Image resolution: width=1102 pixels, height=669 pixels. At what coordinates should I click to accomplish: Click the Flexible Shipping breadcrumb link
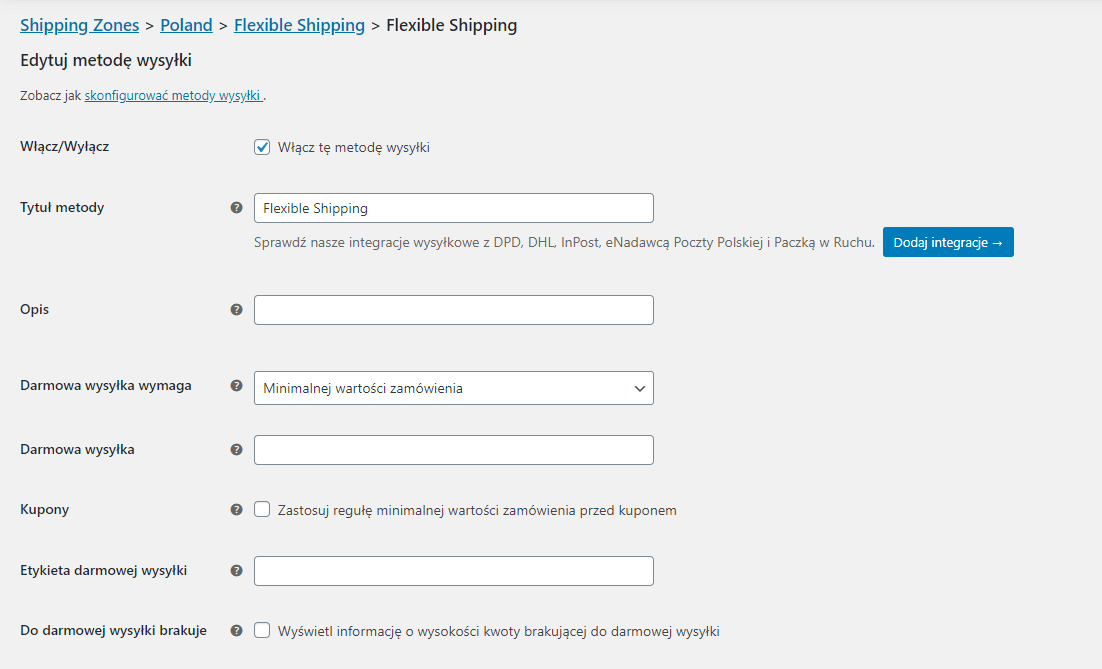[x=298, y=24]
